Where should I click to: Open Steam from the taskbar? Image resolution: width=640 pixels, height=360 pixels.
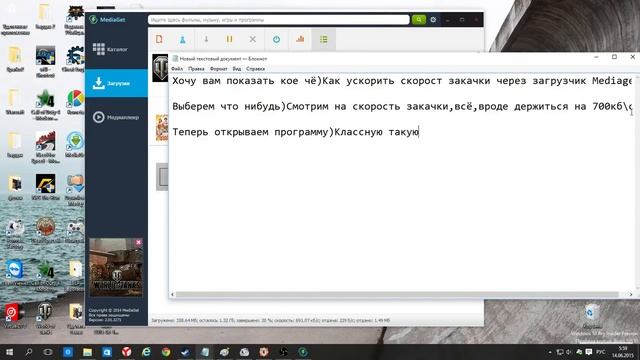pyautogui.click(x=185, y=352)
